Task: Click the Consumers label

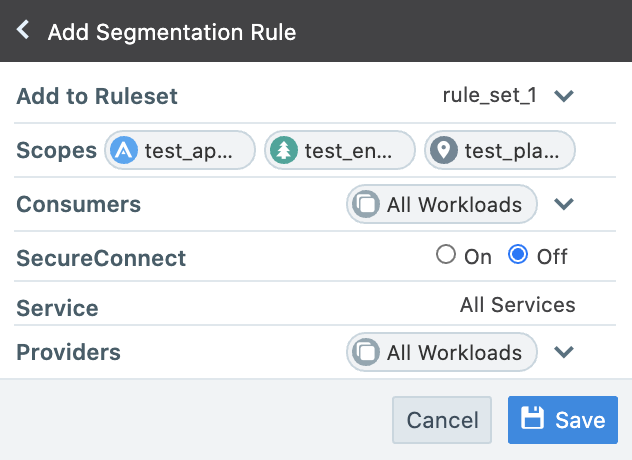Action: click(79, 204)
